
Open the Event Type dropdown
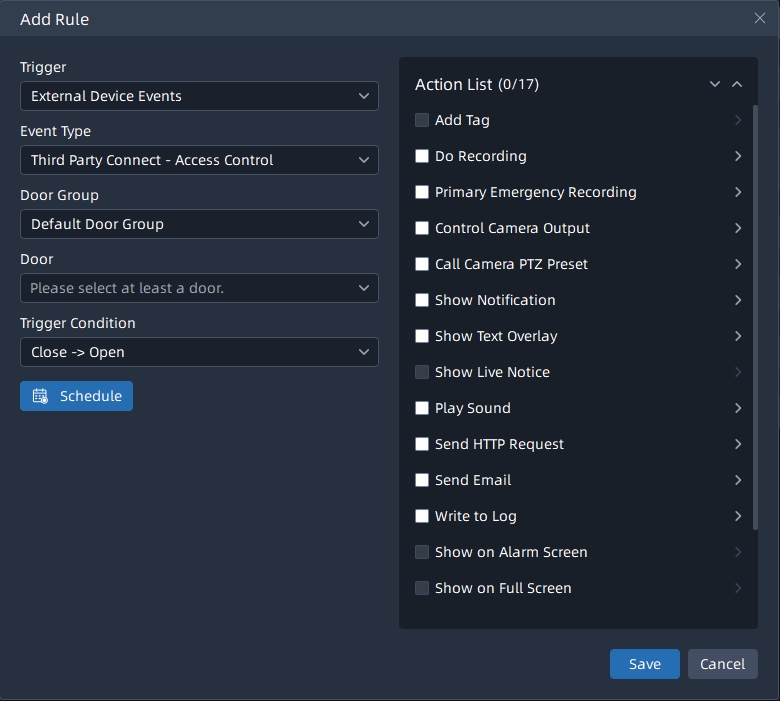(x=199, y=160)
